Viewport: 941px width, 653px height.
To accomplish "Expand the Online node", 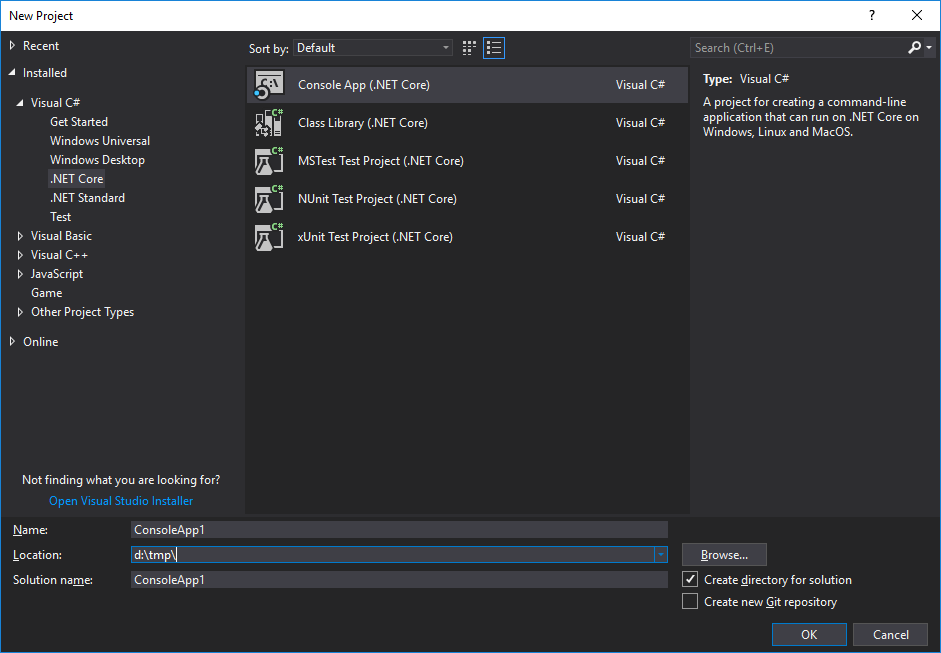I will (x=12, y=342).
